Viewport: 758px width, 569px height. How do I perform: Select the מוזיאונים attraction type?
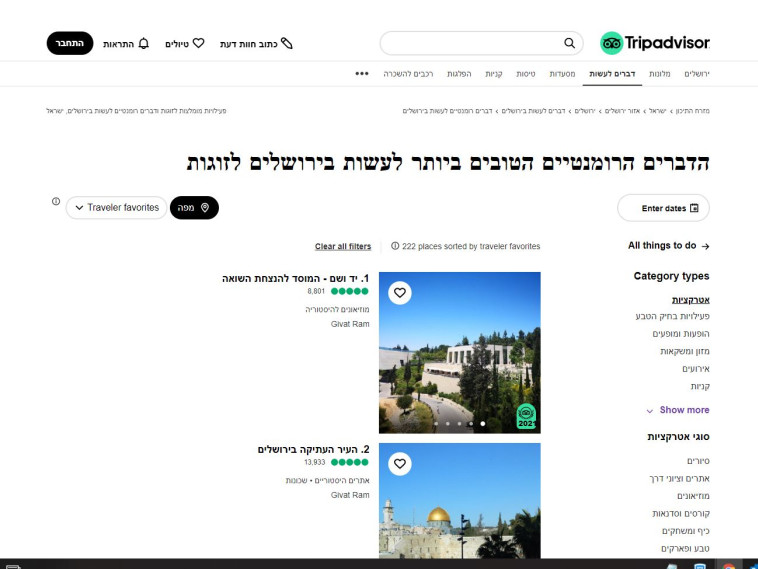pos(693,496)
